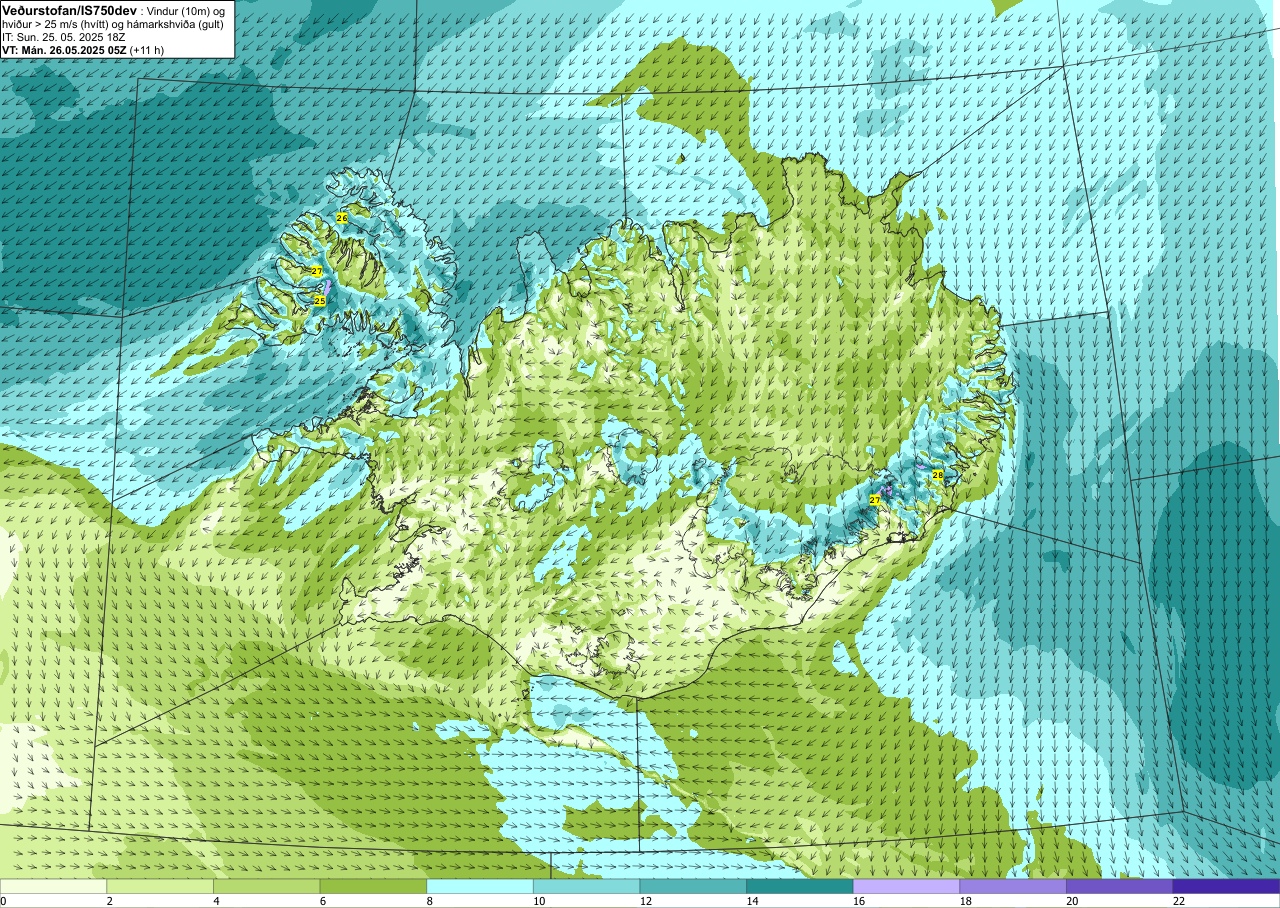Screen dimensions: 1280x908
Task: Click the light yellow-green 2–4 m/s legend swatch
Action: point(160,886)
